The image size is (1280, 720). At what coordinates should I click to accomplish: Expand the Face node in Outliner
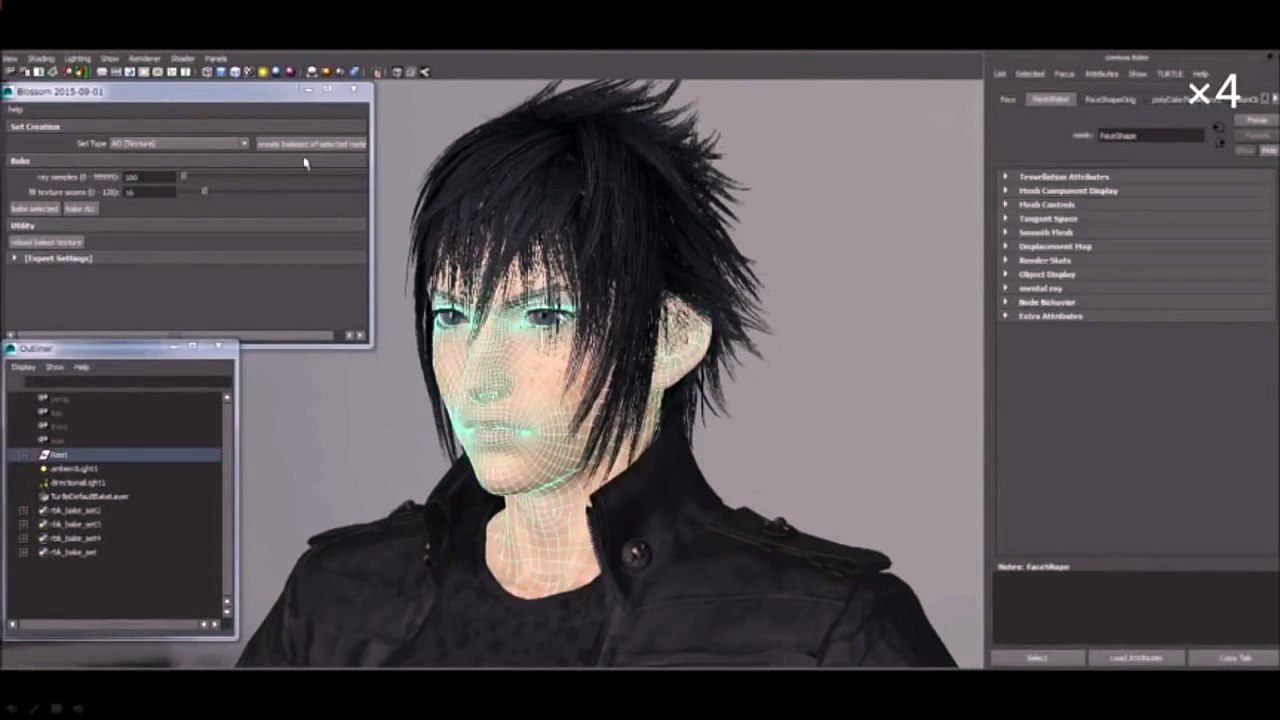[x=23, y=455]
